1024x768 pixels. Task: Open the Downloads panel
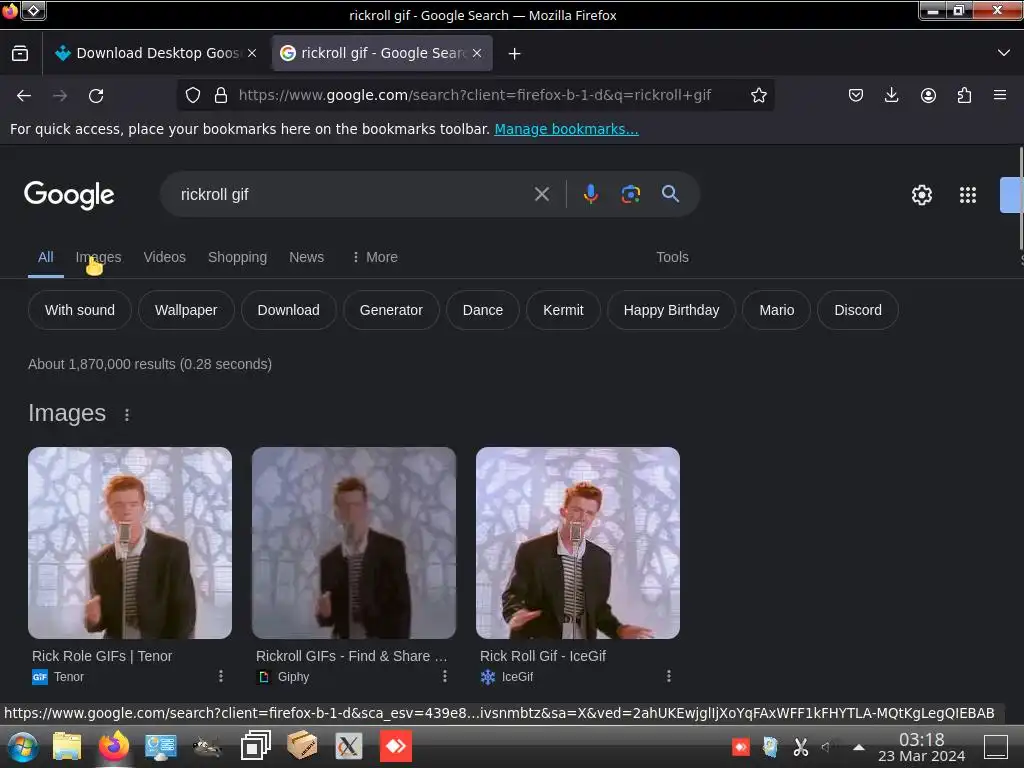[891, 95]
